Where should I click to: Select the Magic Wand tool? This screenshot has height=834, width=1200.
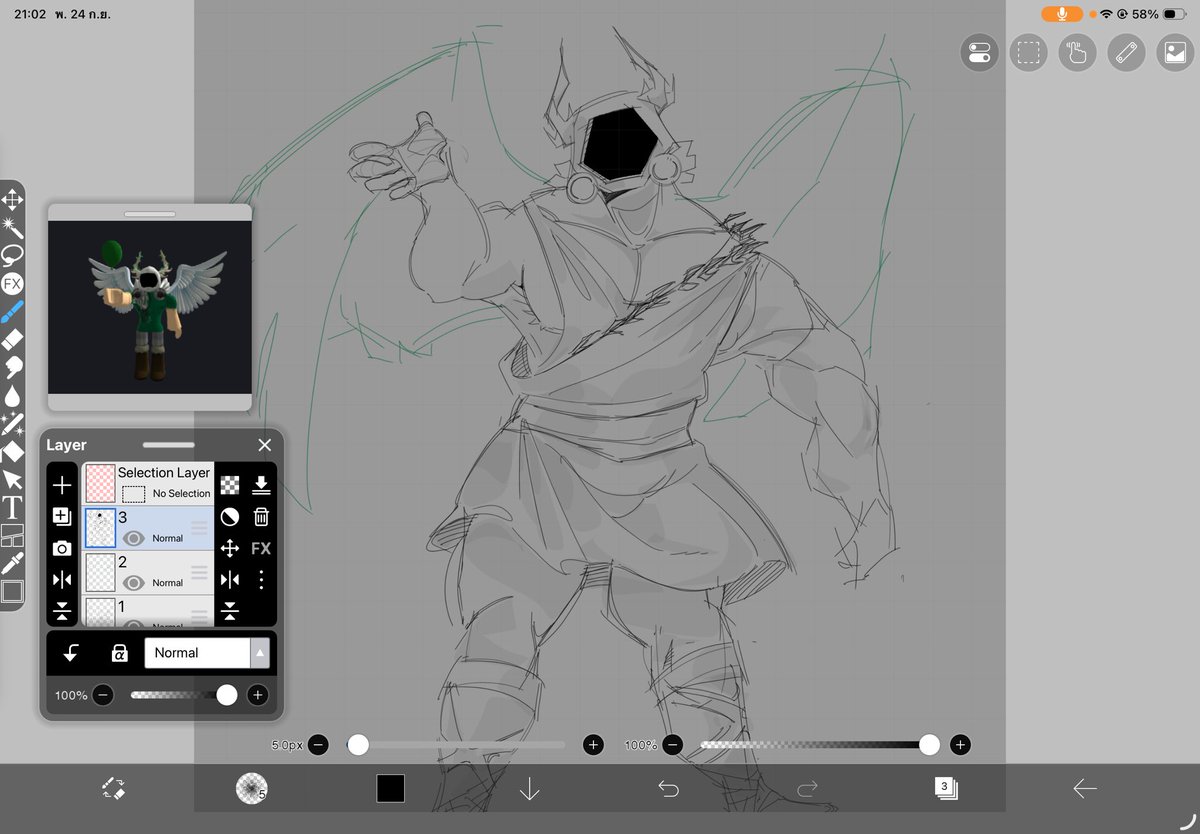point(12,227)
